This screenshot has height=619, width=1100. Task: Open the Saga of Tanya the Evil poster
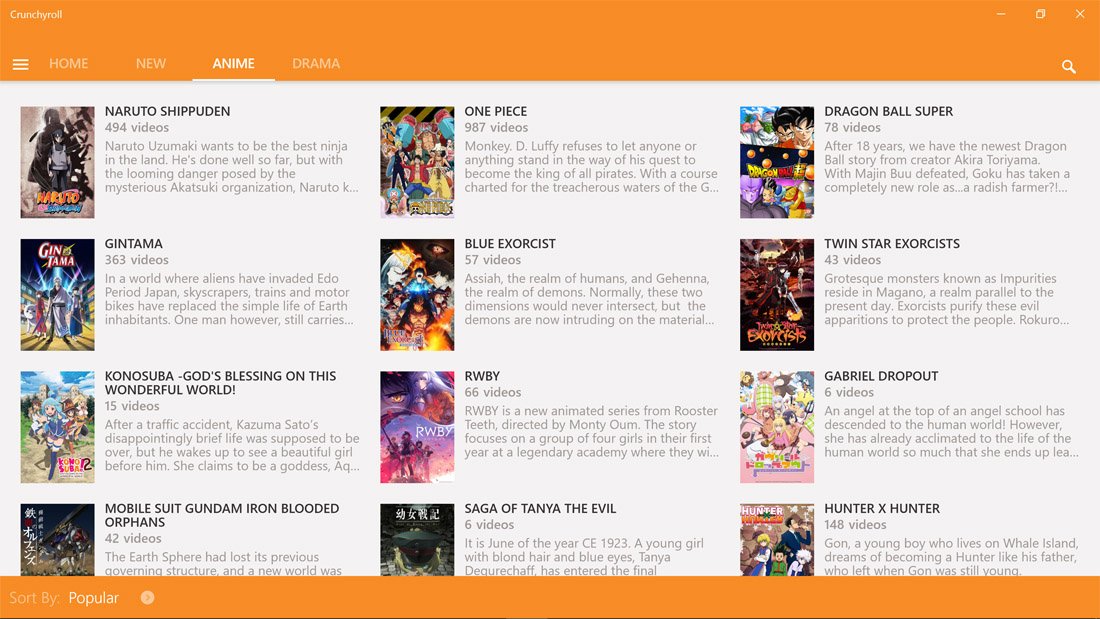417,540
